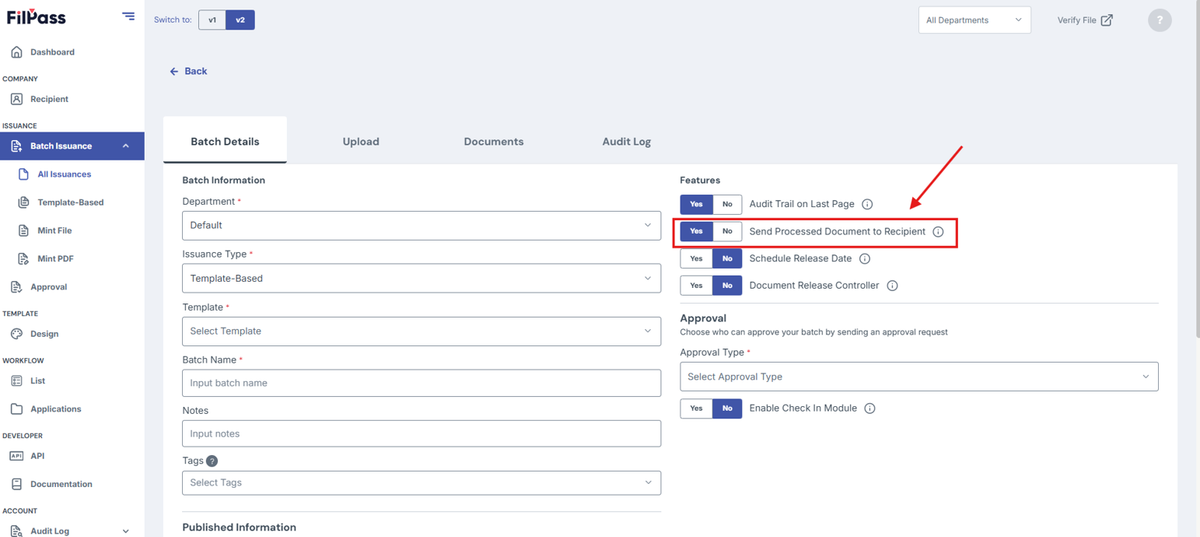1200x537 pixels.
Task: Click the Batch Name input field
Action: [421, 383]
